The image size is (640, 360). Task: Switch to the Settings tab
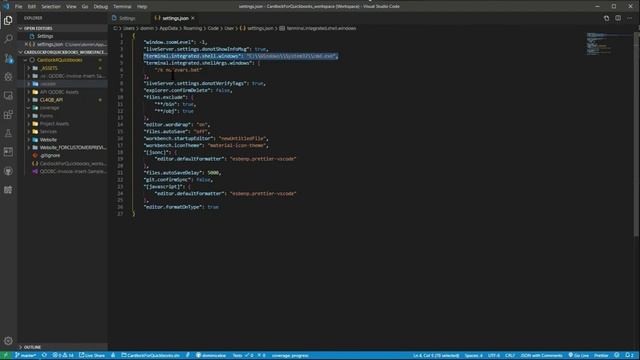coord(127,18)
